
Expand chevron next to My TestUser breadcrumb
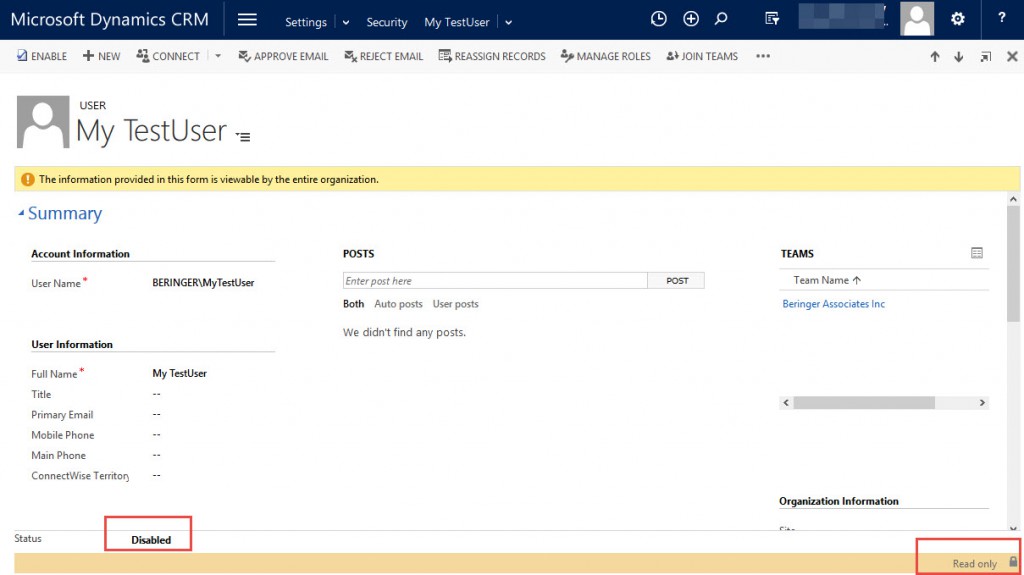point(508,22)
